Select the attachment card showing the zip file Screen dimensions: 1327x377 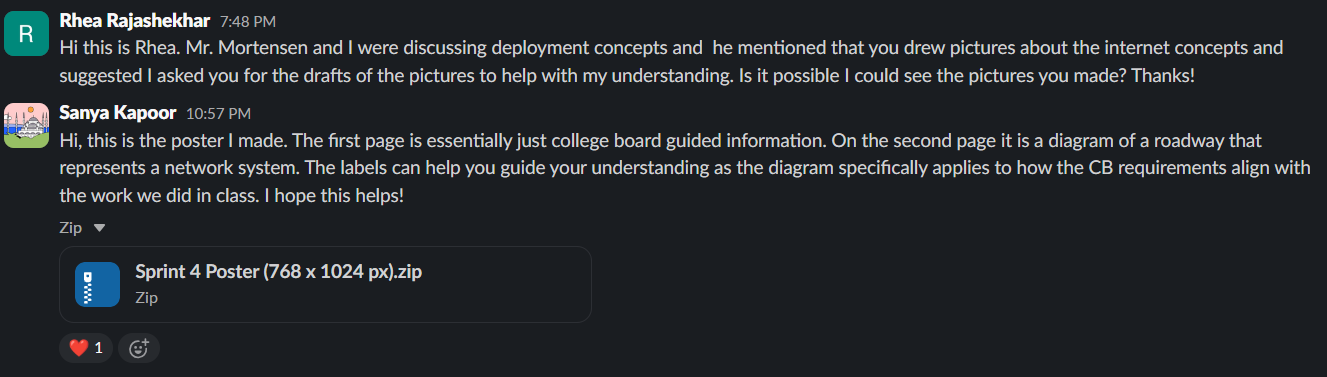325,285
